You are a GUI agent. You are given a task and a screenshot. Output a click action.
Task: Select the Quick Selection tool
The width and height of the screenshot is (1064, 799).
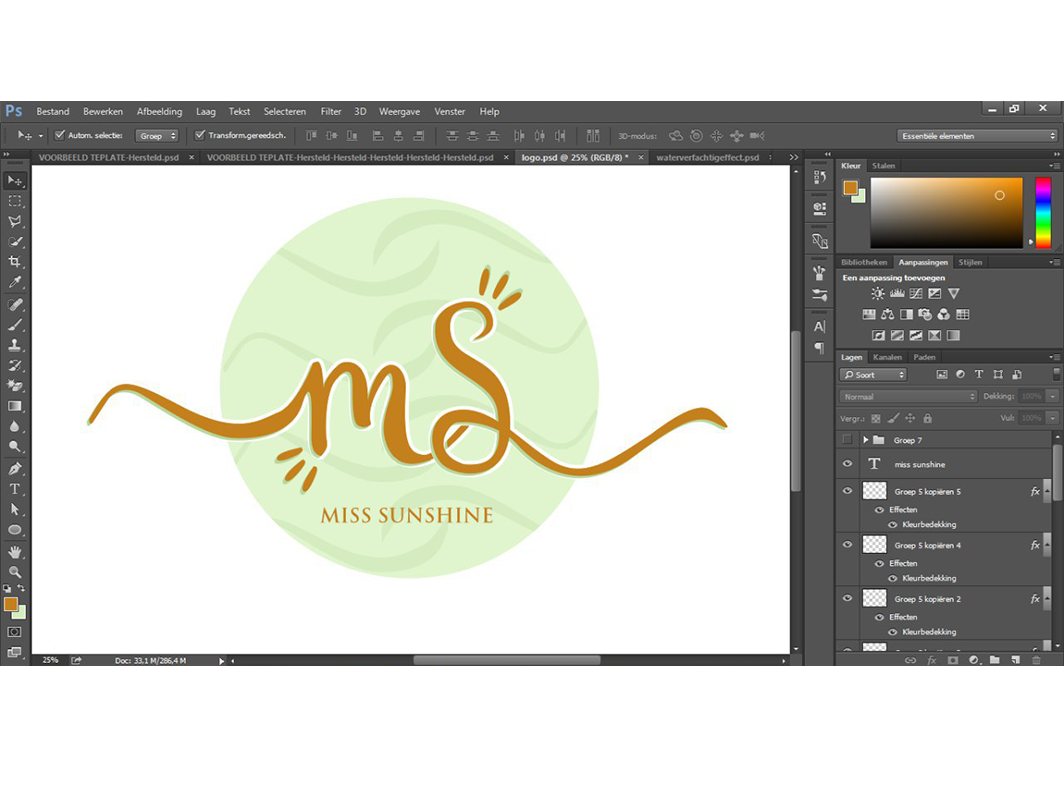pos(15,242)
